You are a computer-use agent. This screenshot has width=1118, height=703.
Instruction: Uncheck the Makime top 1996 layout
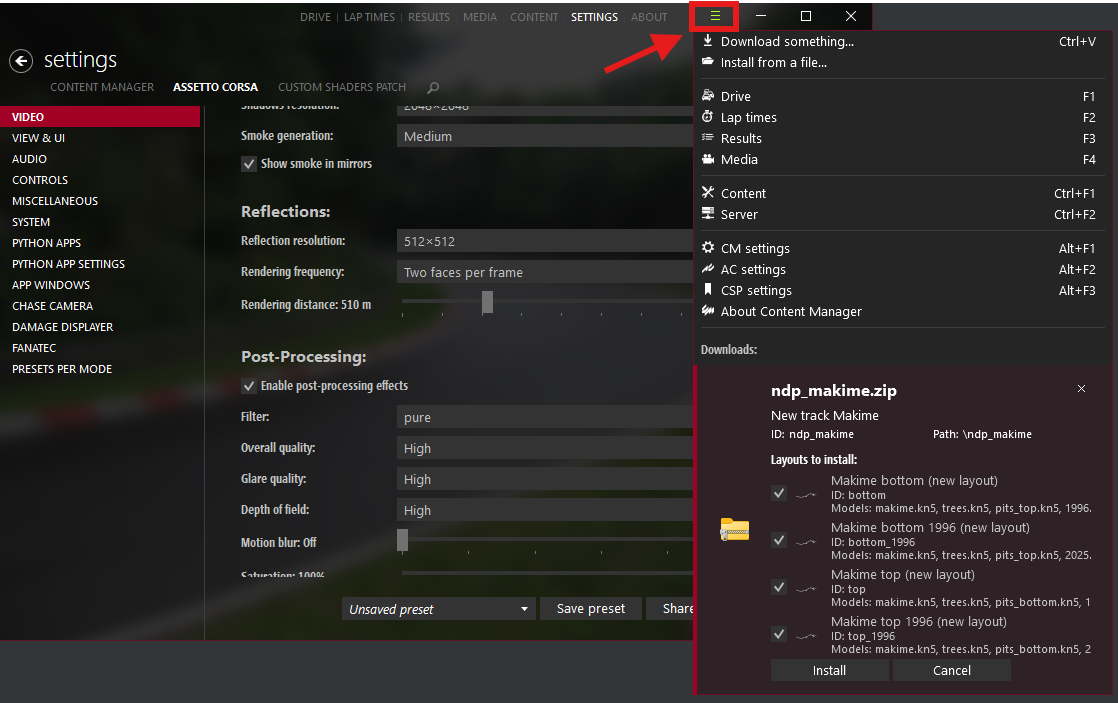[779, 634]
